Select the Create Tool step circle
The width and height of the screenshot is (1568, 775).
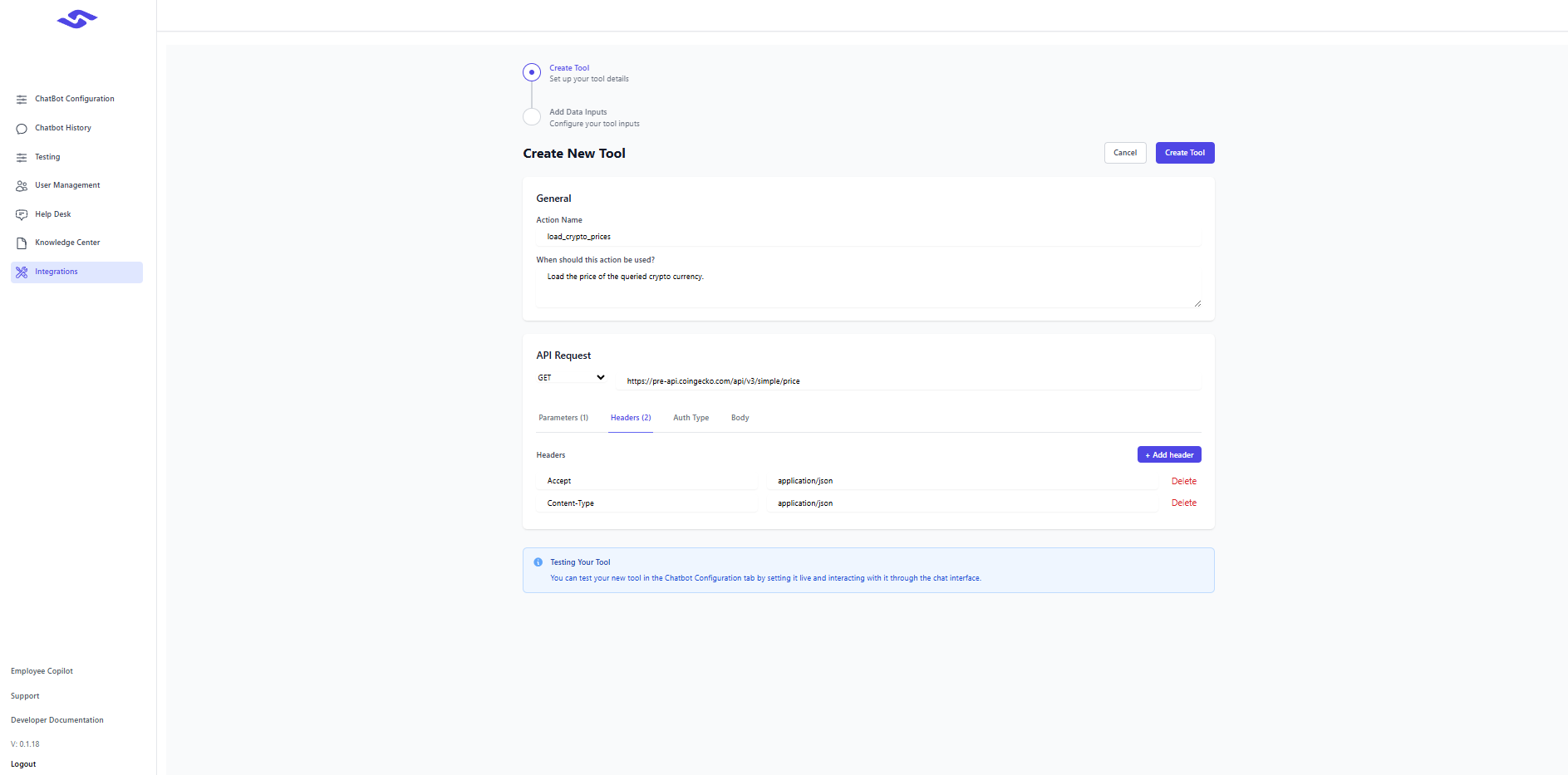tap(532, 72)
